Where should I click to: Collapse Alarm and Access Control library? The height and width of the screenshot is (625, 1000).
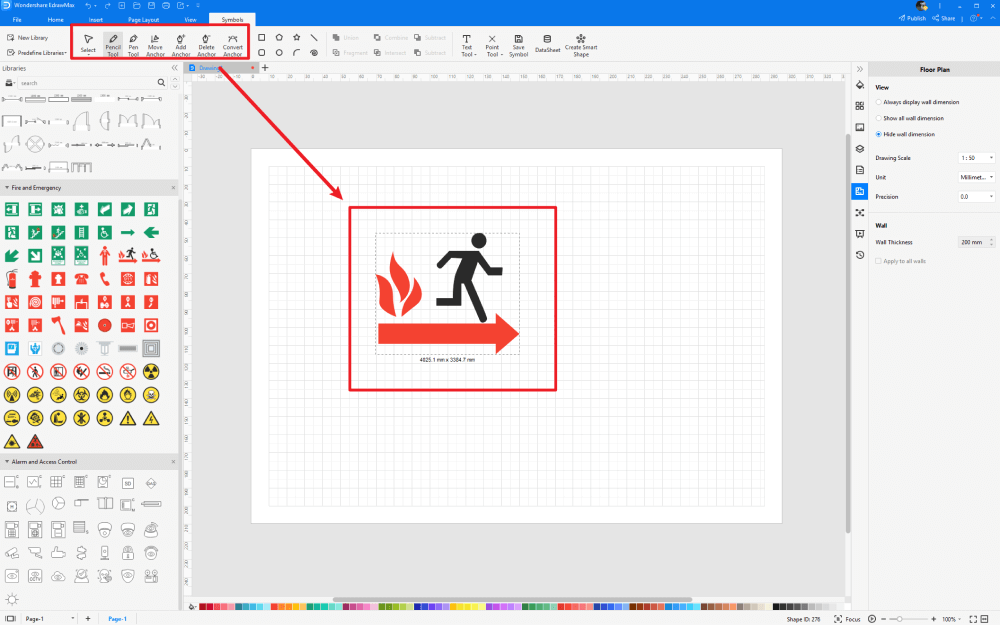tap(7, 462)
